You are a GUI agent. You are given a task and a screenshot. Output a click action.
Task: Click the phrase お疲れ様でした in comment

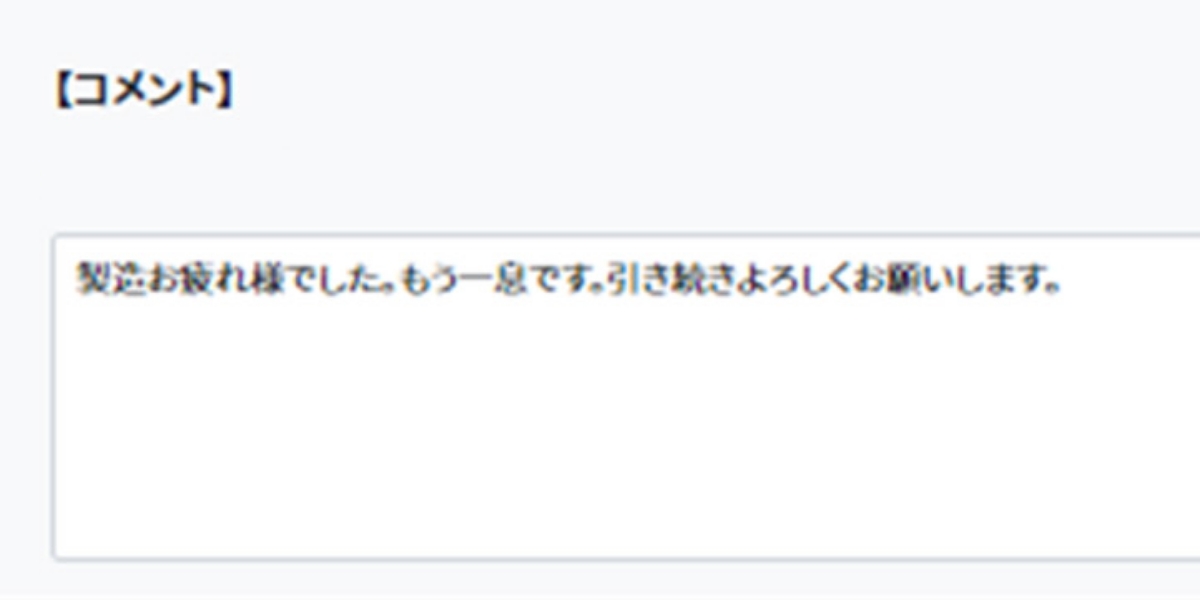(260, 281)
